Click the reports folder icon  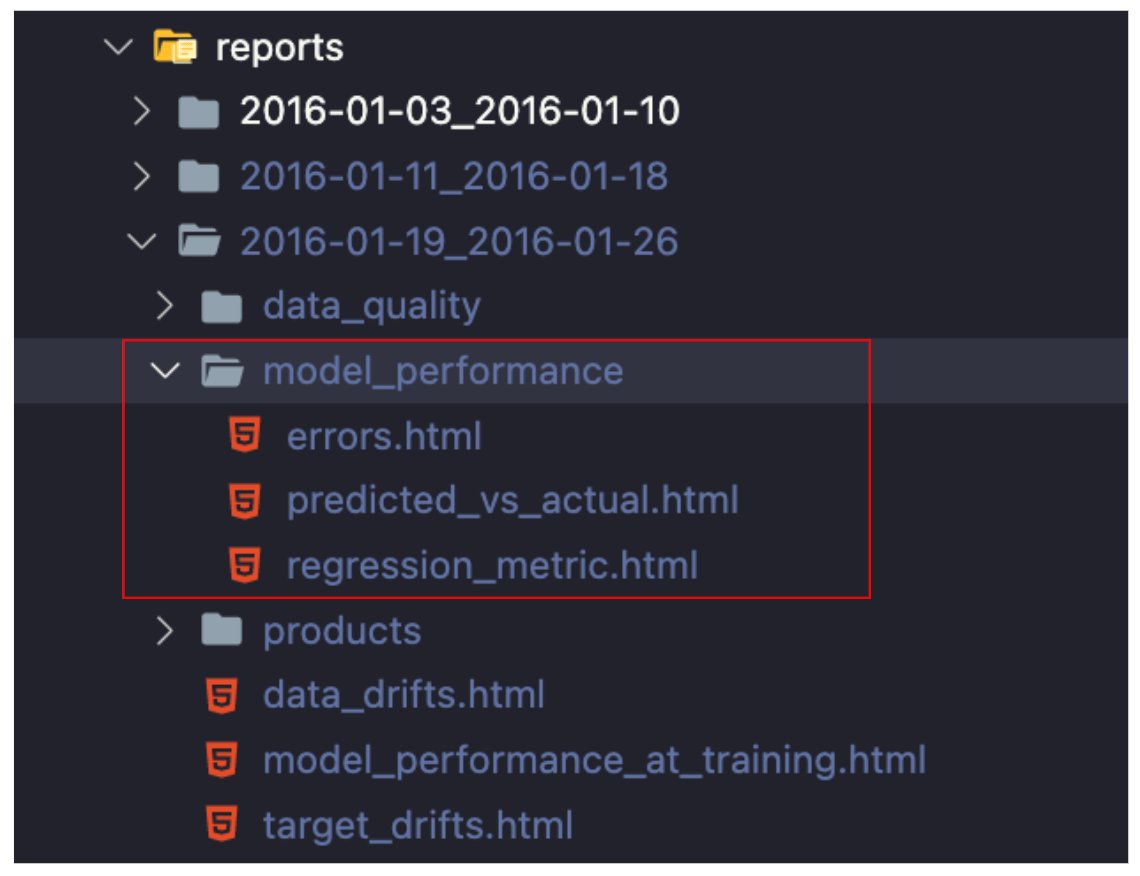point(175,47)
